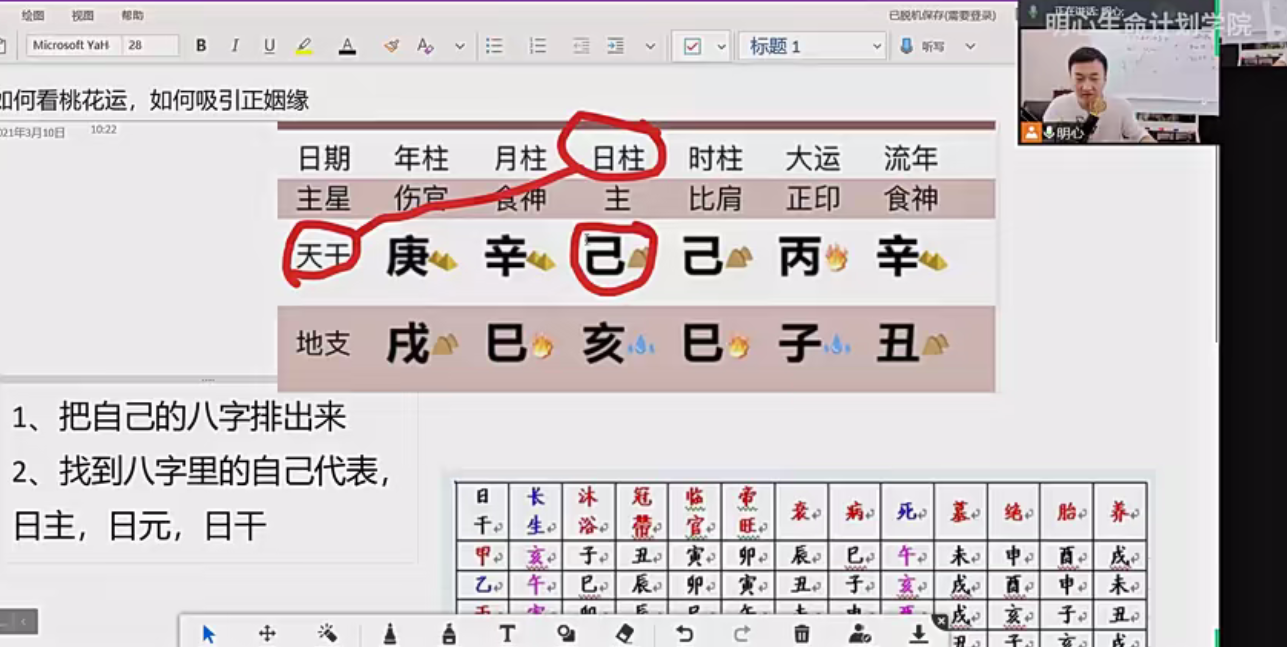Click the Delete trash icon in the drawing toolbar
The image size is (1287, 647).
click(799, 632)
